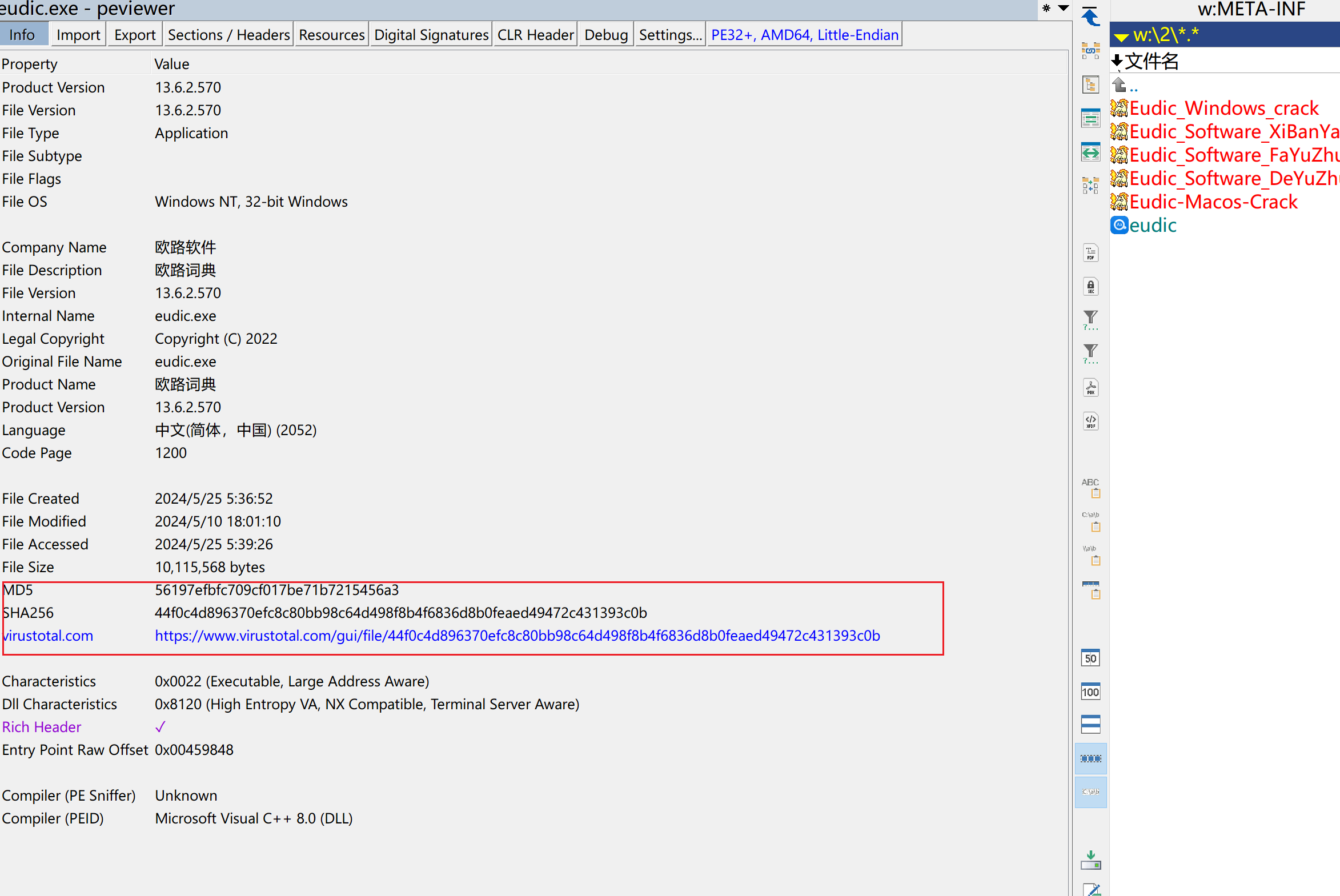The image size is (1340, 896).
Task: Open the title bar dropdown triangle
Action: (1064, 8)
